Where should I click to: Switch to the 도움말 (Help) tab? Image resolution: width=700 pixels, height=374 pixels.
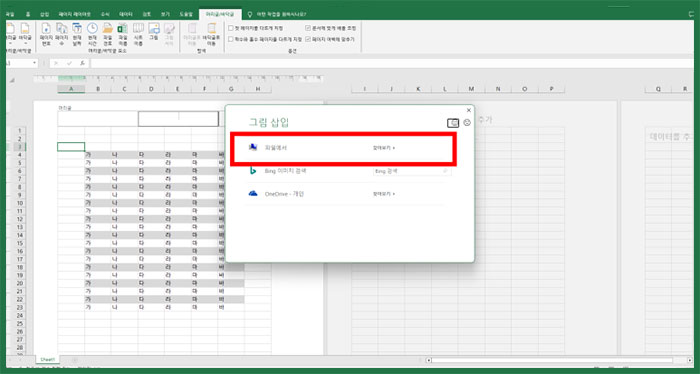pos(186,14)
